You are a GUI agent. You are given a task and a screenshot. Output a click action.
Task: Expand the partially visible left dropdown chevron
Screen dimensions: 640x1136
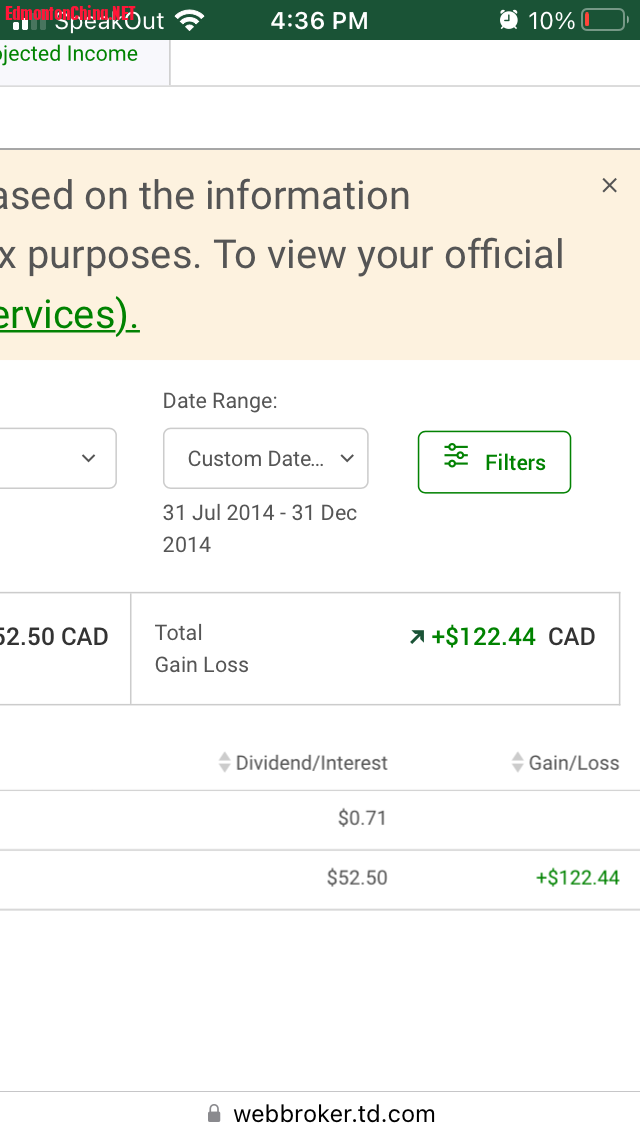88,458
